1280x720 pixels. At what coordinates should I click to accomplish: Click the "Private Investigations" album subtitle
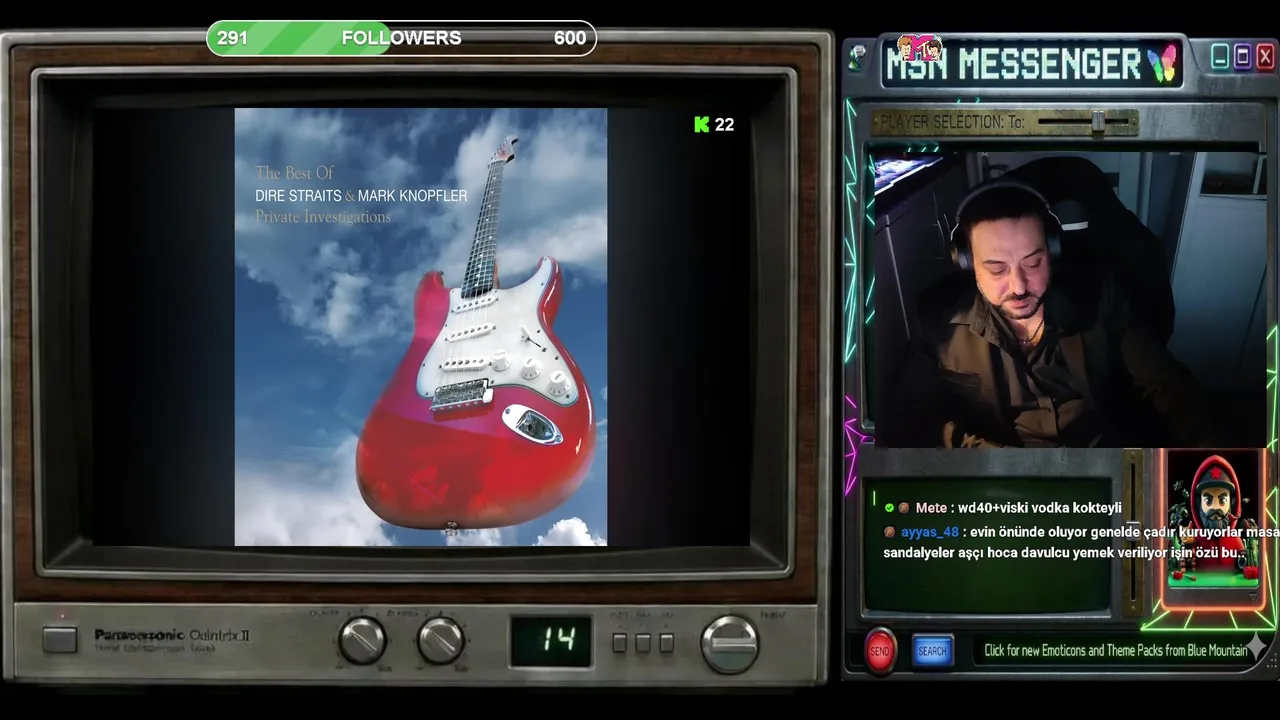click(323, 217)
